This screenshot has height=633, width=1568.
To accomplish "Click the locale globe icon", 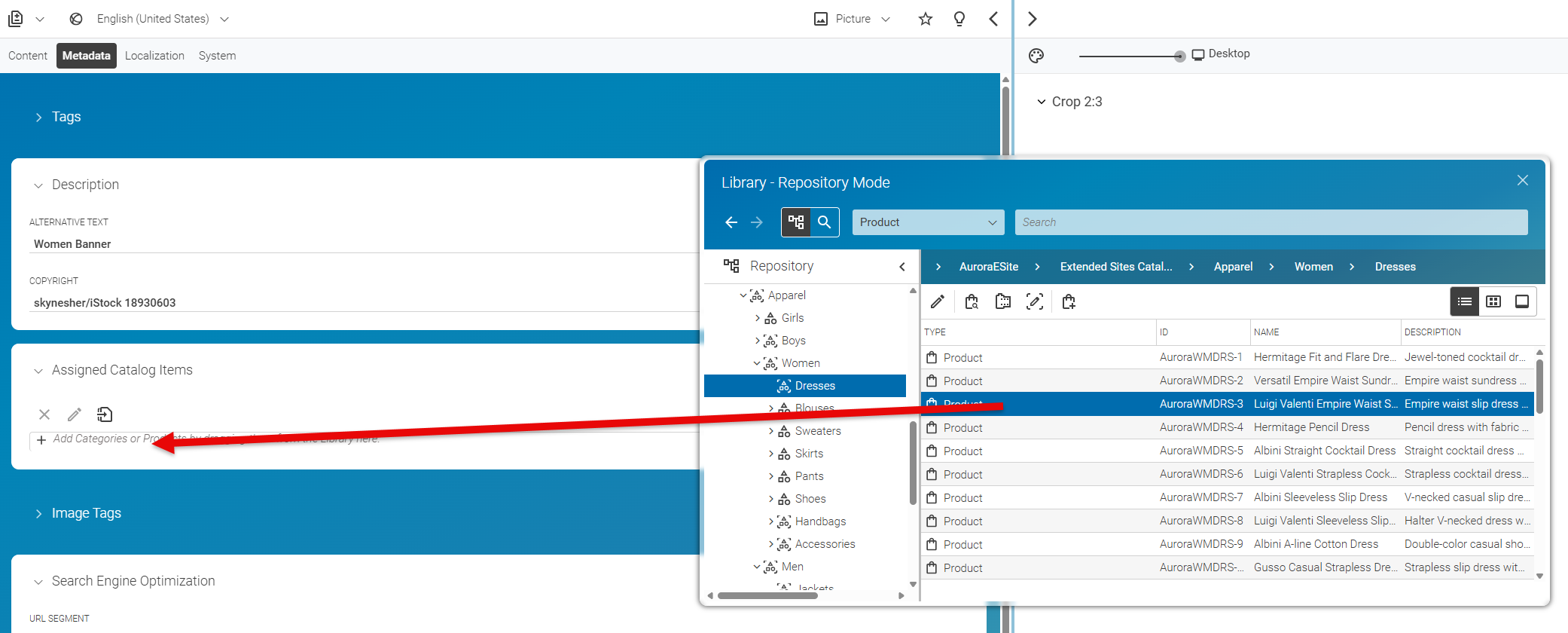I will (76, 19).
